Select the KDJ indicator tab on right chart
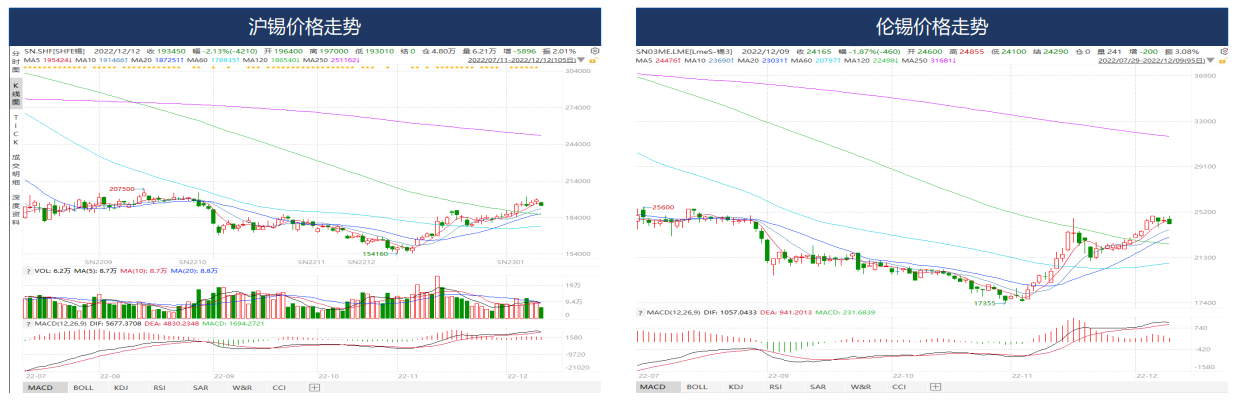This screenshot has height=402, width=1236. (x=736, y=386)
